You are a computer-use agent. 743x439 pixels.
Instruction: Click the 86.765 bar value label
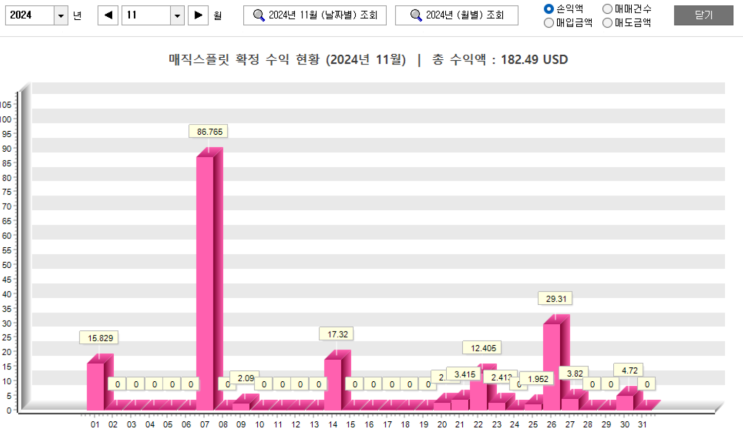[208, 131]
